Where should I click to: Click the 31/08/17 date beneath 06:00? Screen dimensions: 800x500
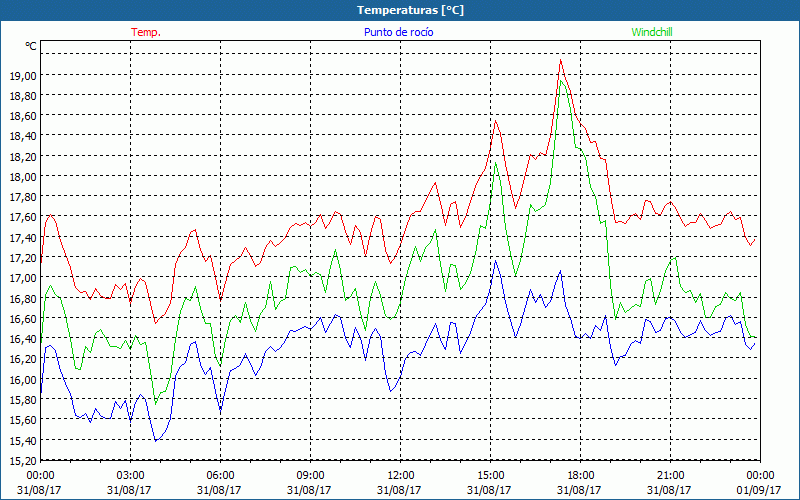tap(219, 490)
